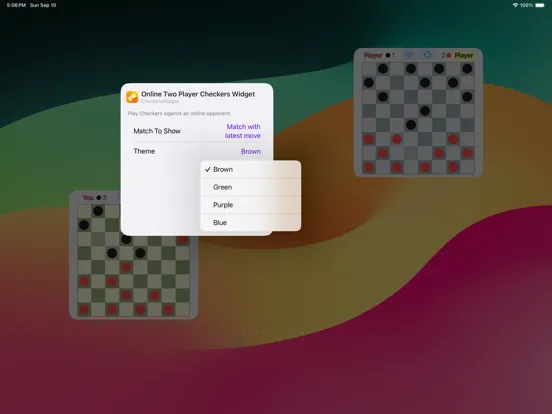The image size is (552, 414).
Task: Click the 'Theme' row label
Action: (144, 151)
